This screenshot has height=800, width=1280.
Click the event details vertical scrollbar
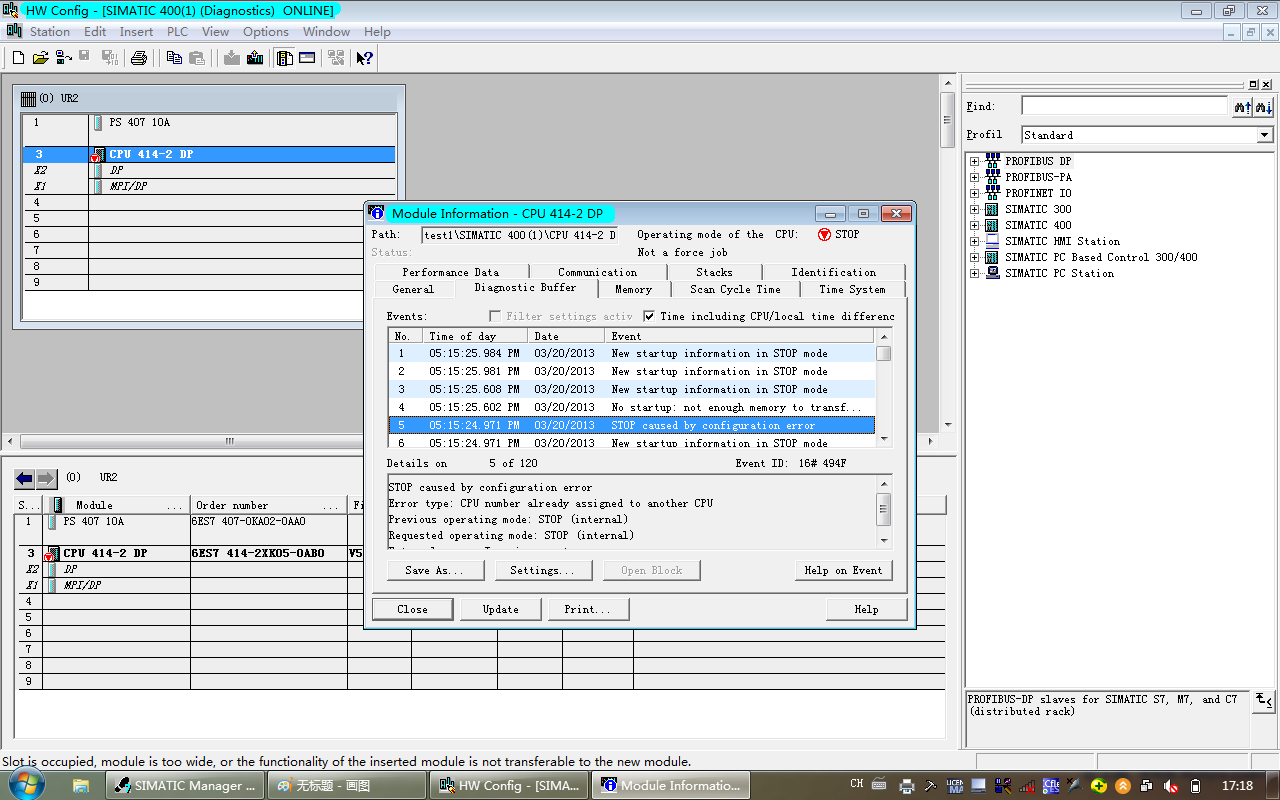click(884, 511)
